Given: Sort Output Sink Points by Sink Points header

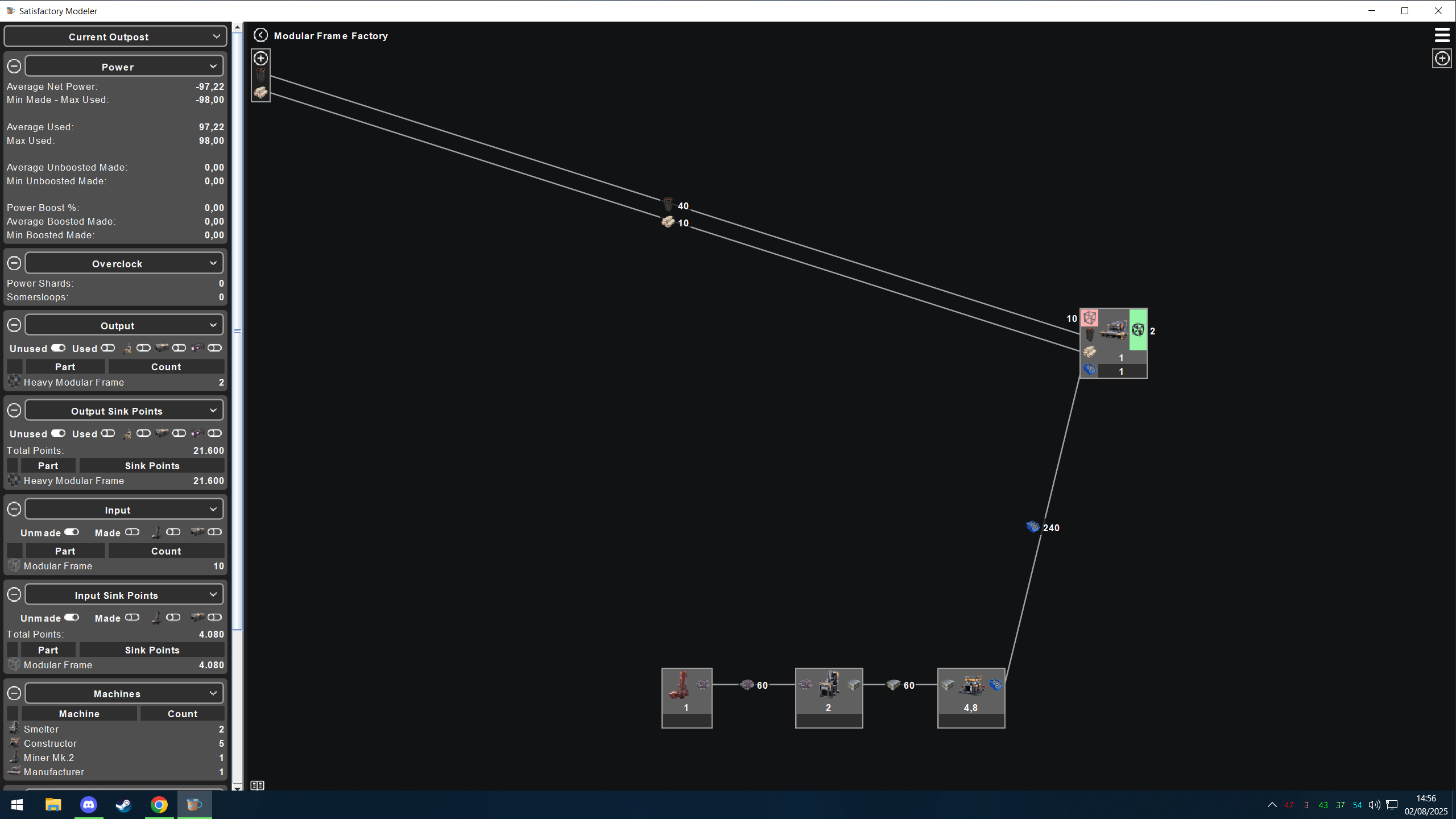Looking at the screenshot, I should tap(152, 466).
